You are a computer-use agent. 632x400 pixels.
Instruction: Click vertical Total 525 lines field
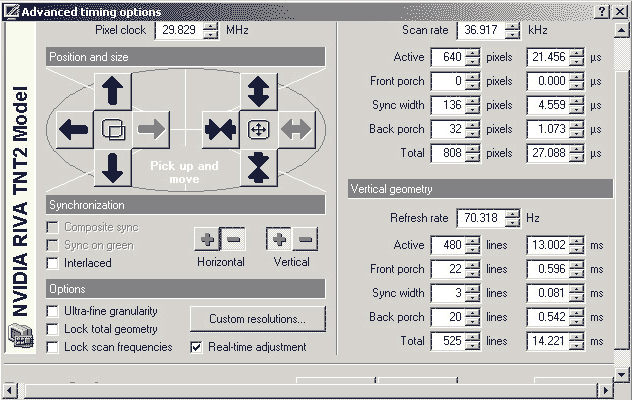pyautogui.click(x=449, y=341)
